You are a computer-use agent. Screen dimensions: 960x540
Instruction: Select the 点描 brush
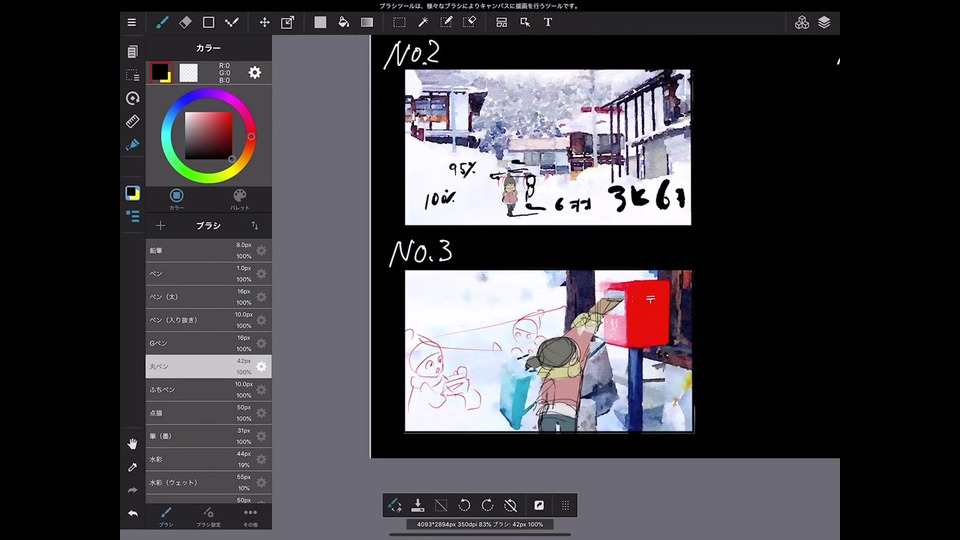(x=209, y=413)
